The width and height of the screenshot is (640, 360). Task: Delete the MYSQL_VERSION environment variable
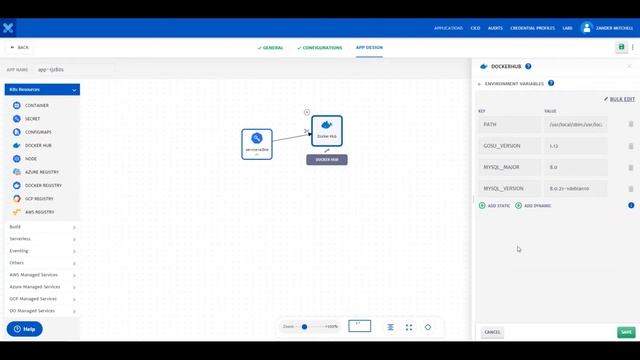[631, 189]
